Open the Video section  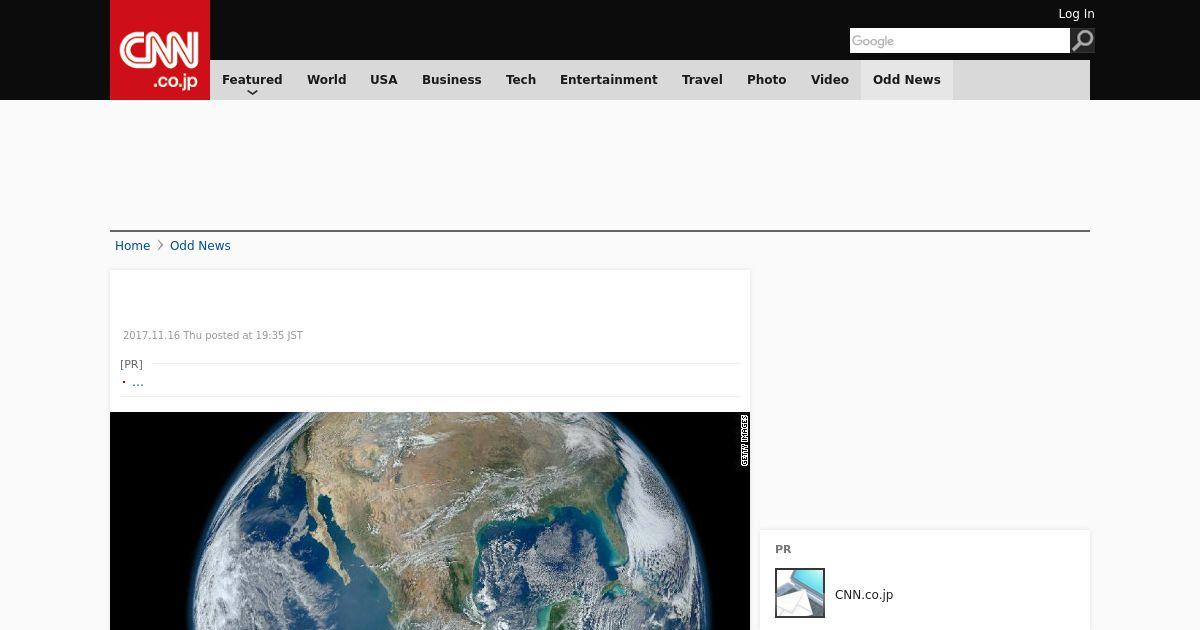[830, 80]
